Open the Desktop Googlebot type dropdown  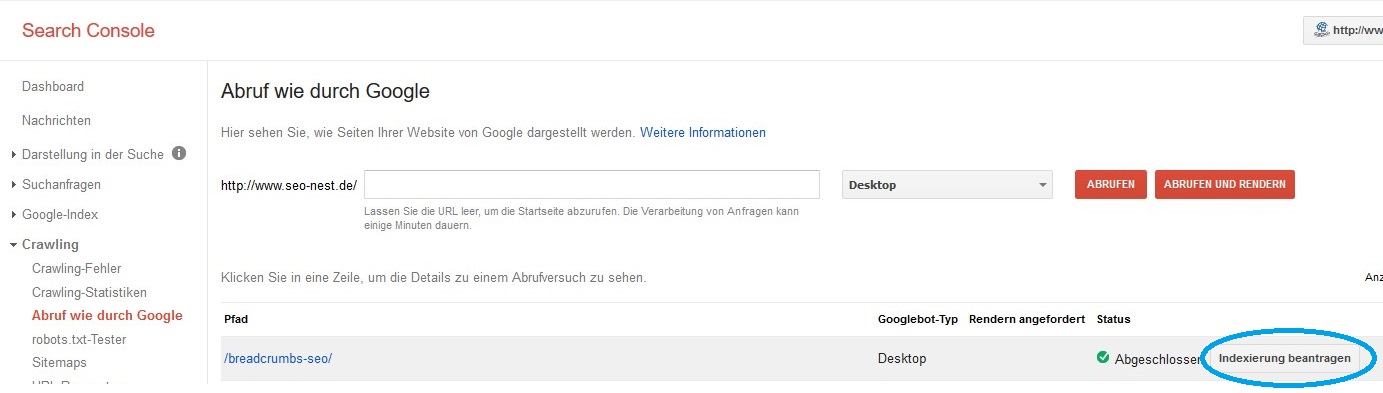[947, 185]
